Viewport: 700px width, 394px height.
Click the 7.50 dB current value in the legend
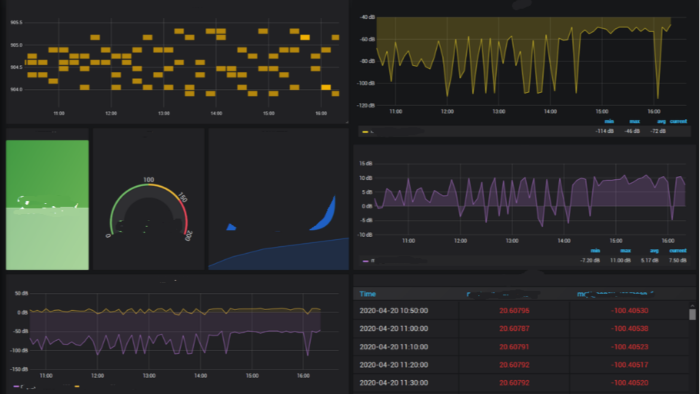678,261
